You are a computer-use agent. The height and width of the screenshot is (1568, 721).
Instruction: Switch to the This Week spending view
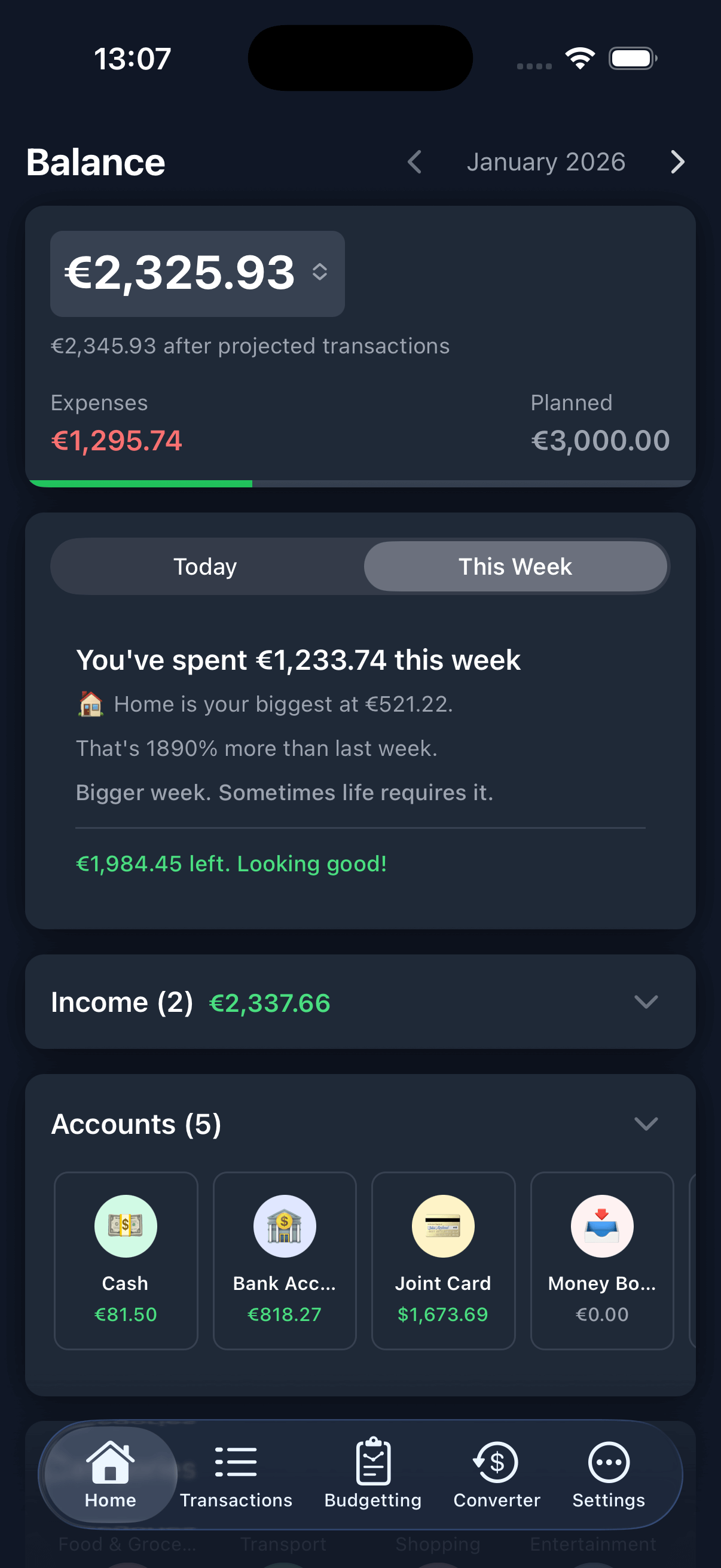click(x=515, y=566)
